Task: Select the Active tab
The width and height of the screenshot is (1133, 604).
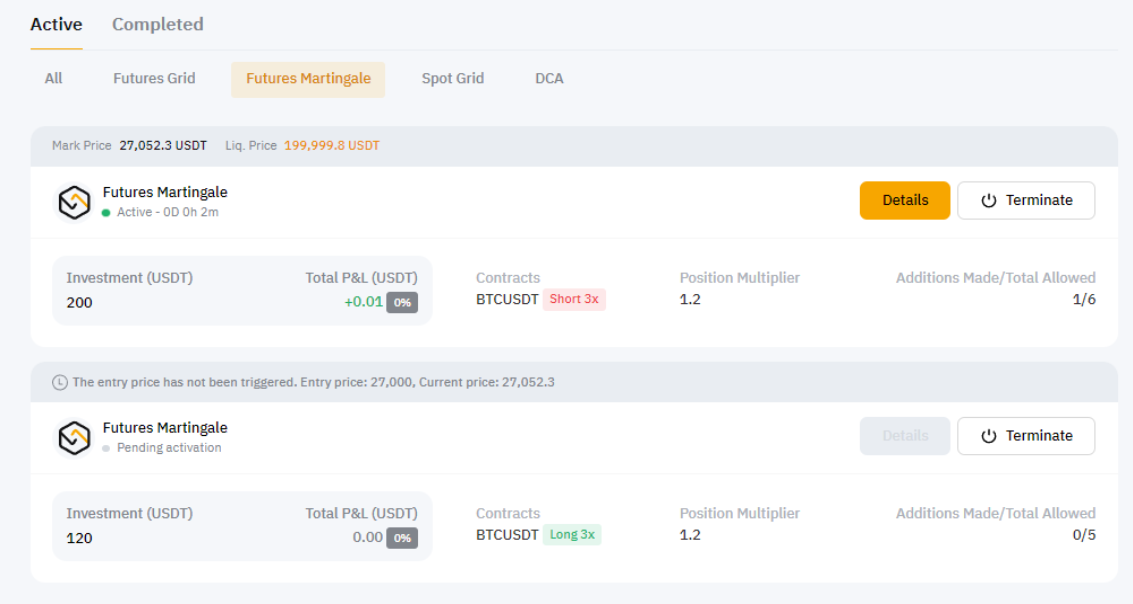Action: click(x=56, y=24)
